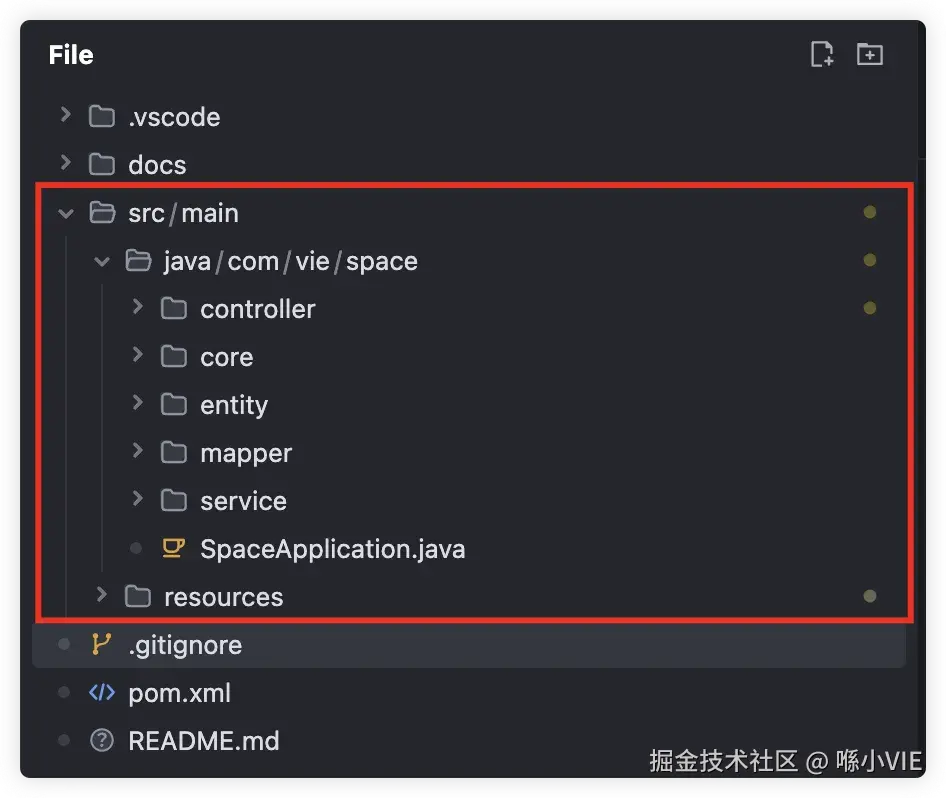This screenshot has height=798, width=946.
Task: Open SpaceApplication.java file
Action: coord(332,549)
